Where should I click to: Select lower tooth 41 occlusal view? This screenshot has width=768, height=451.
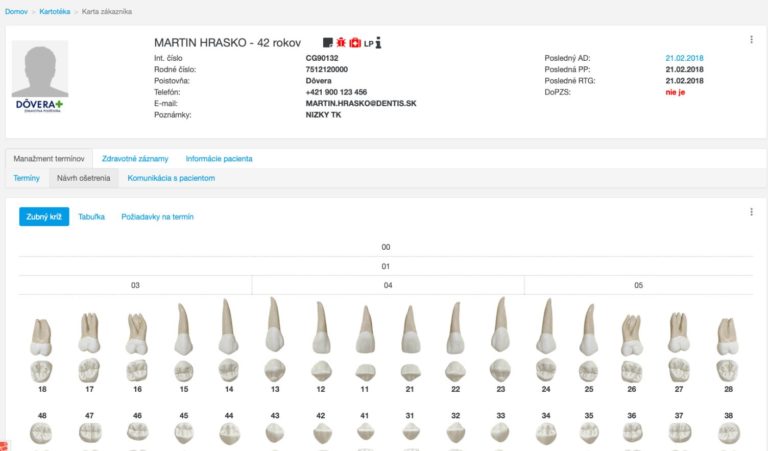tap(364, 433)
